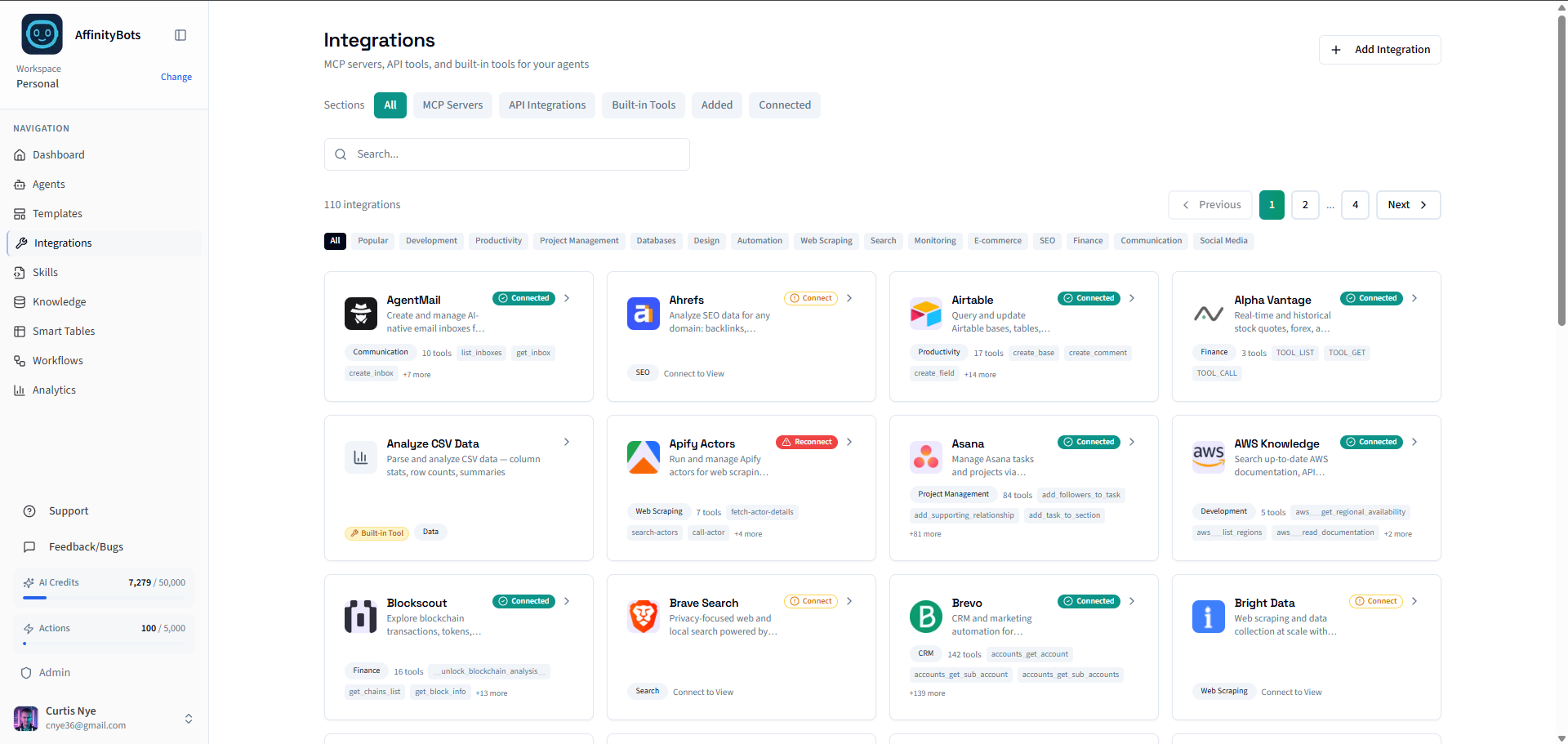Screen dimensions: 1568x744
Task: Click the AI Credits progress bar
Action: [x=104, y=597]
